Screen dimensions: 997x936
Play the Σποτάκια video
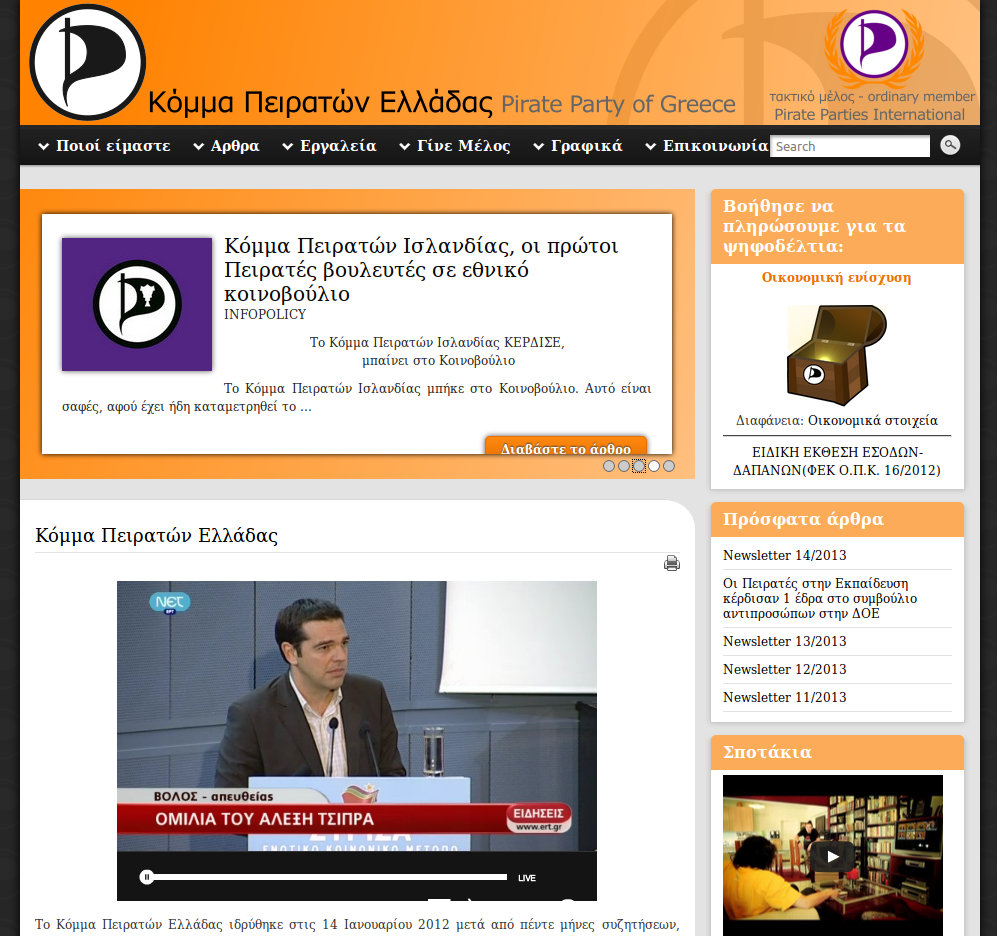point(832,857)
